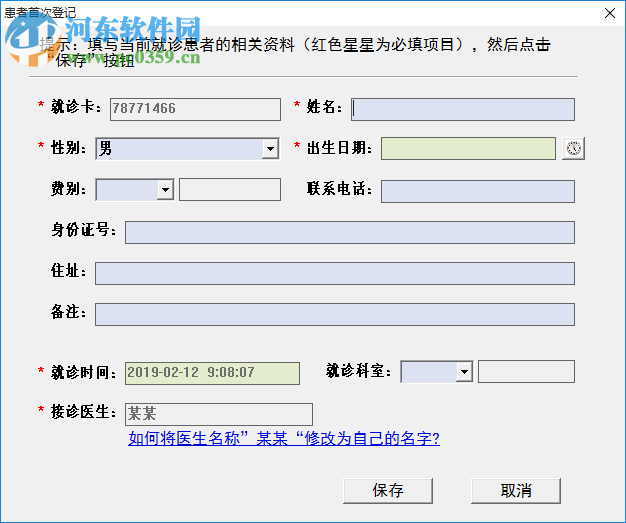This screenshot has height=523, width=626.
Task: Click the text box beside 就诊科室 dropdown
Action: (x=527, y=372)
